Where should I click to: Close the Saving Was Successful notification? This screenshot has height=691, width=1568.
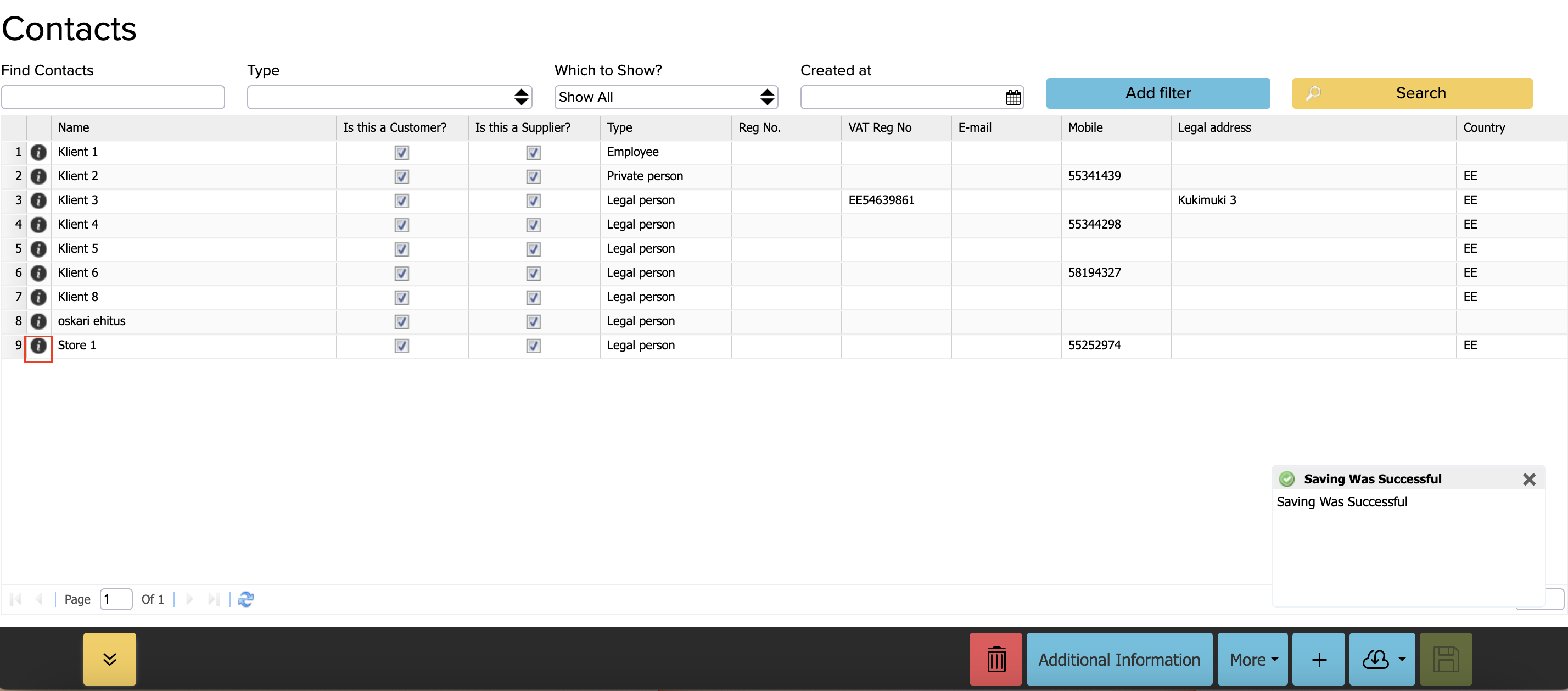click(1528, 479)
